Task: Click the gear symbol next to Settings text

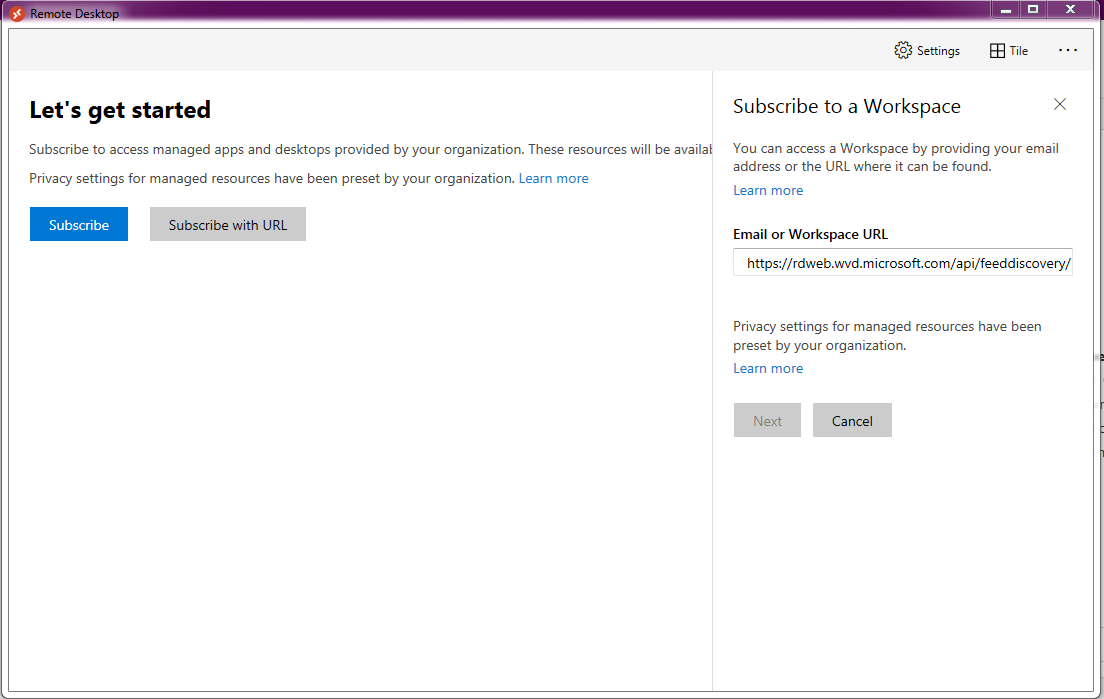Action: pyautogui.click(x=902, y=49)
